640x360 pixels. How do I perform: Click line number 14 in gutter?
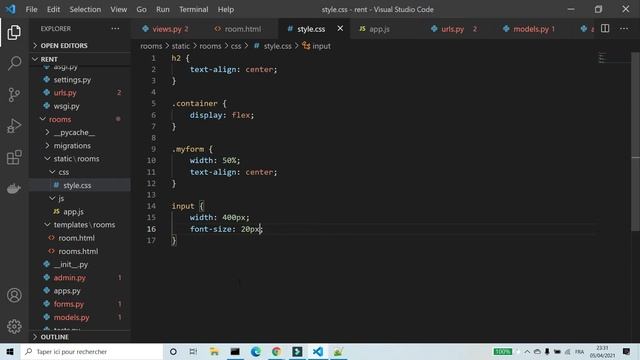click(x=151, y=206)
